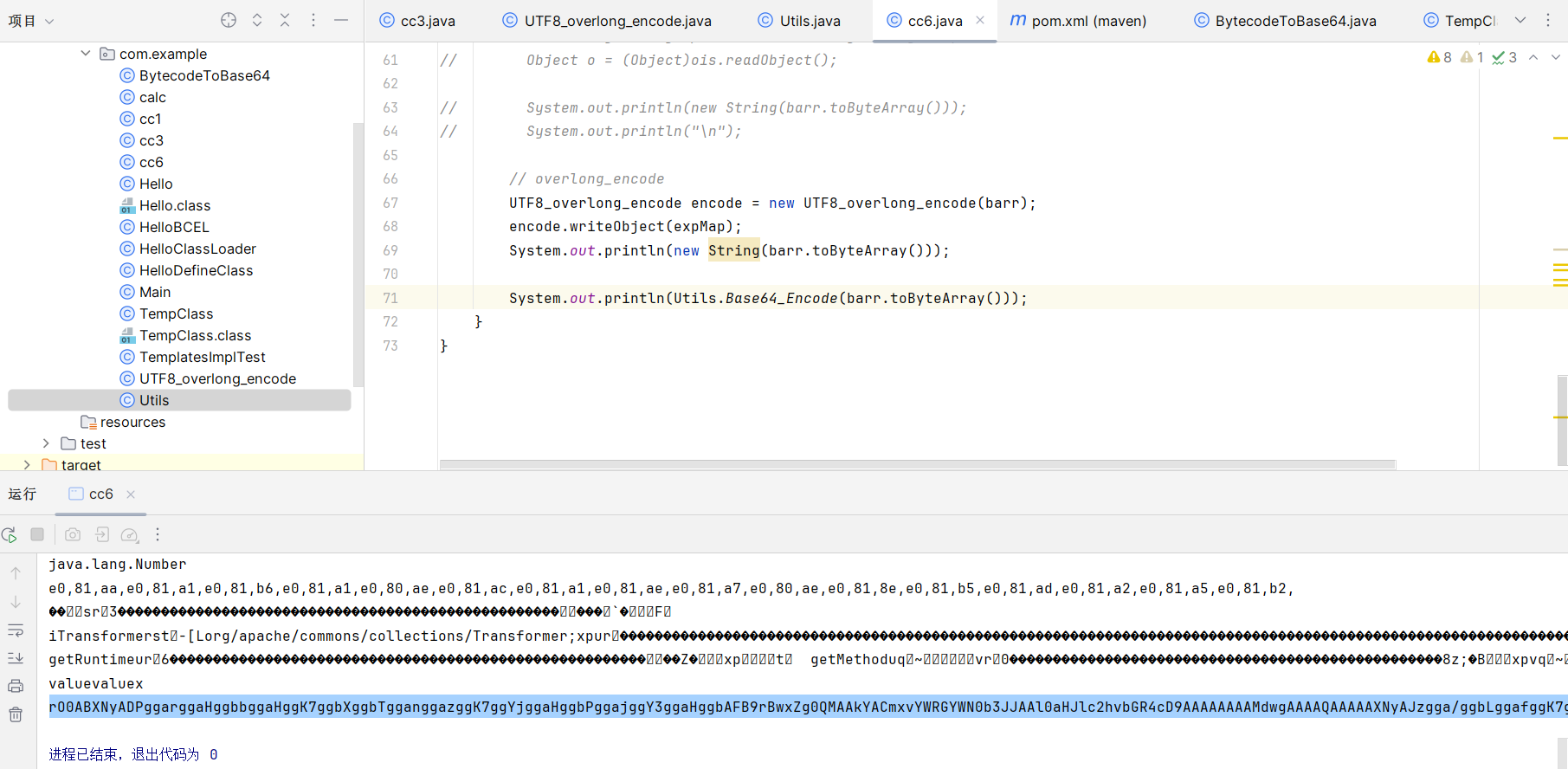Close the cc6.java editor tab
Screen dimensions: 1568x769
click(980, 20)
